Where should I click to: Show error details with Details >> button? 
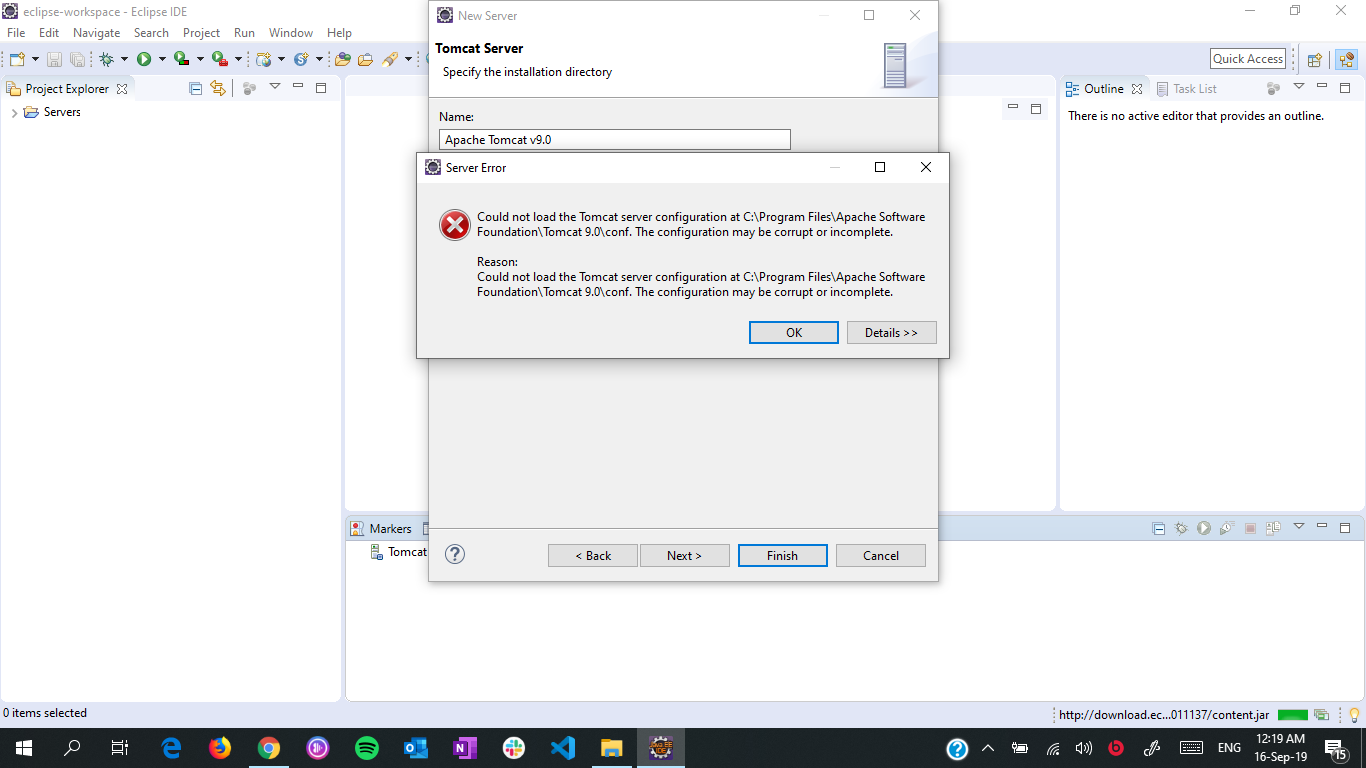tap(891, 333)
